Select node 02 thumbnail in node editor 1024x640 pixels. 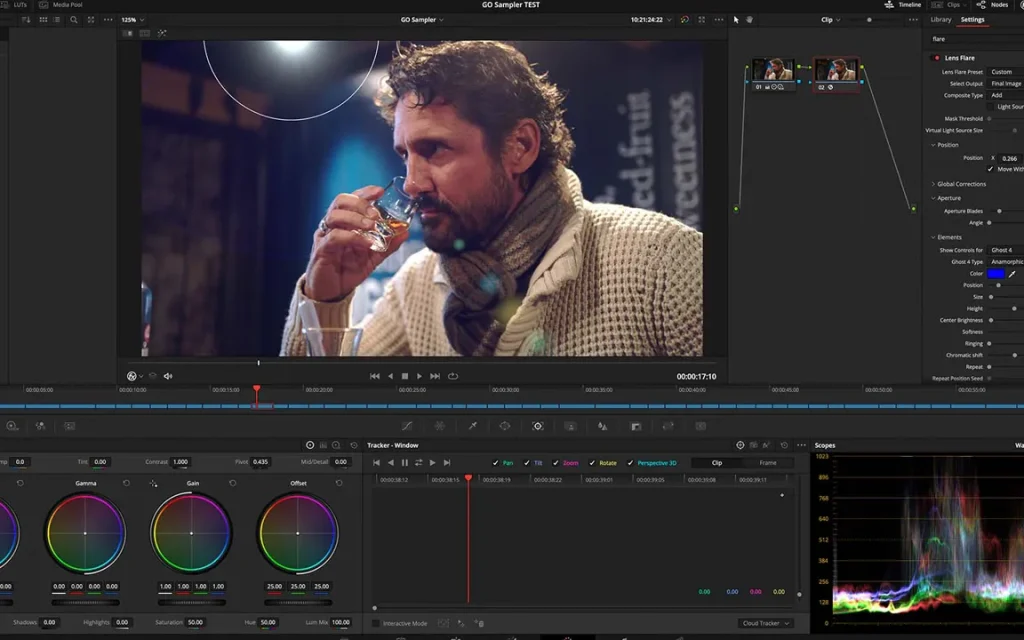[836, 69]
